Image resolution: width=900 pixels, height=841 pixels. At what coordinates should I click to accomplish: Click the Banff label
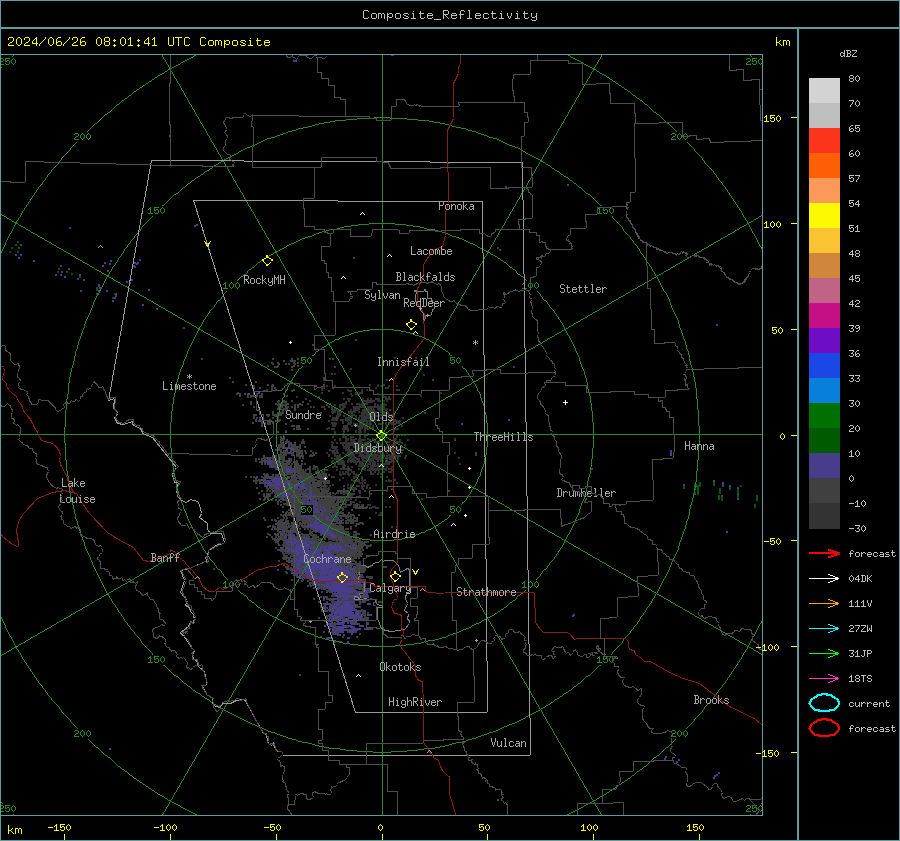165,557
